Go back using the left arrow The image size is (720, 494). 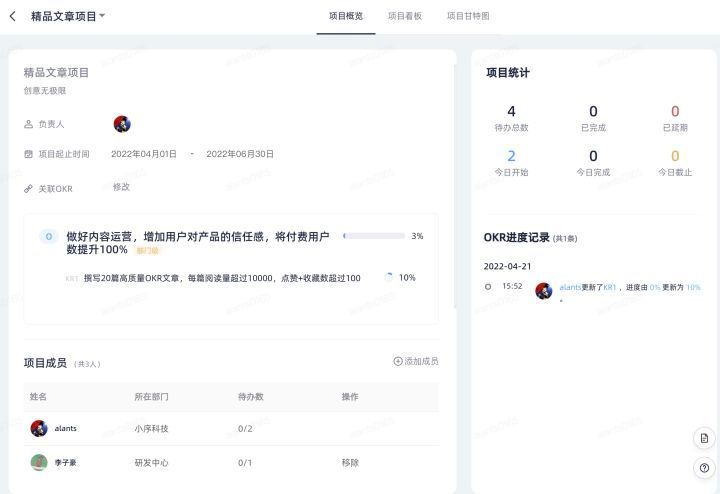(12, 17)
